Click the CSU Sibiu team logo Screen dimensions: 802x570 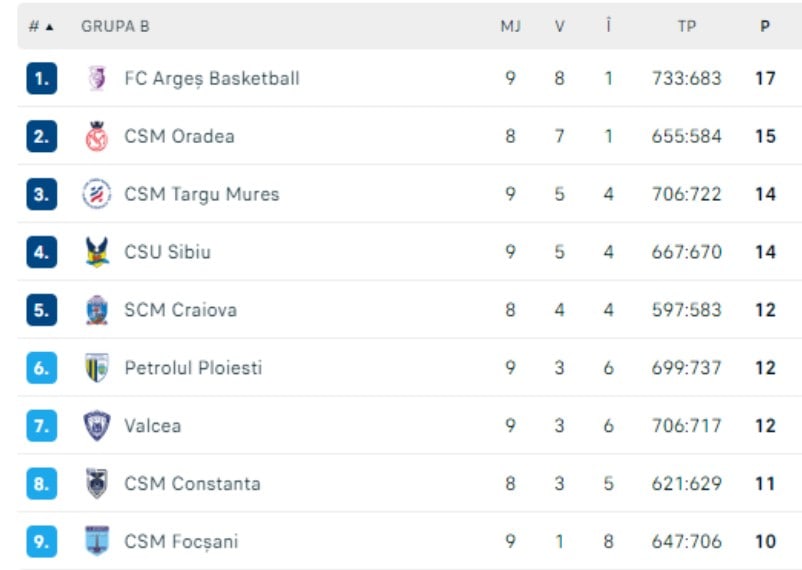pos(97,252)
